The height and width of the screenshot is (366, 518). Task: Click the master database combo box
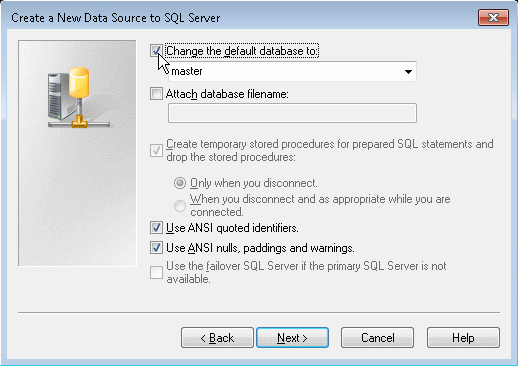pyautogui.click(x=292, y=71)
